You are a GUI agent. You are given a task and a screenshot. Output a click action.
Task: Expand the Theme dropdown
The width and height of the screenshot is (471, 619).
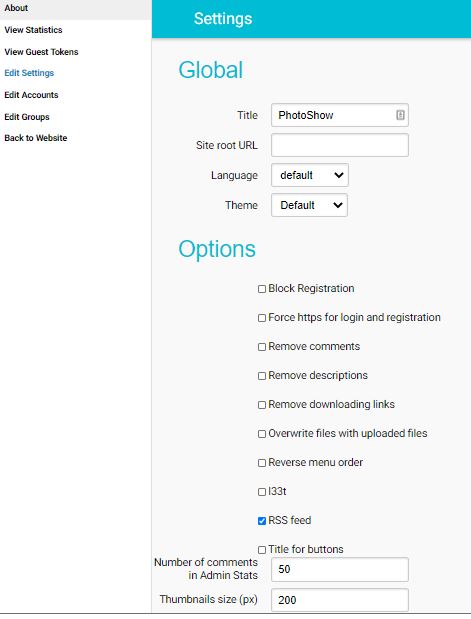[x=310, y=205]
